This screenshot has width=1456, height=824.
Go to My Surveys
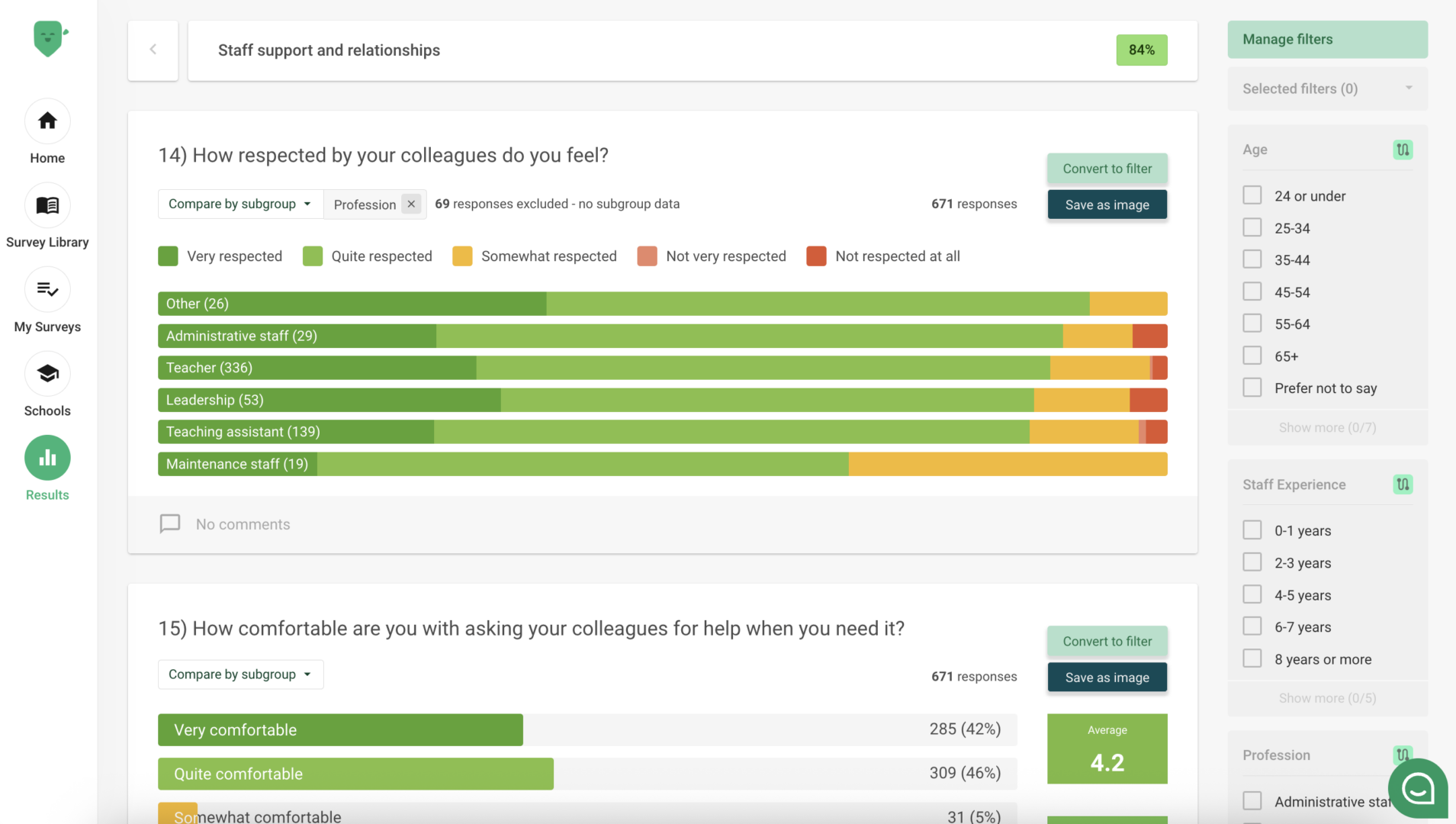[x=47, y=290]
